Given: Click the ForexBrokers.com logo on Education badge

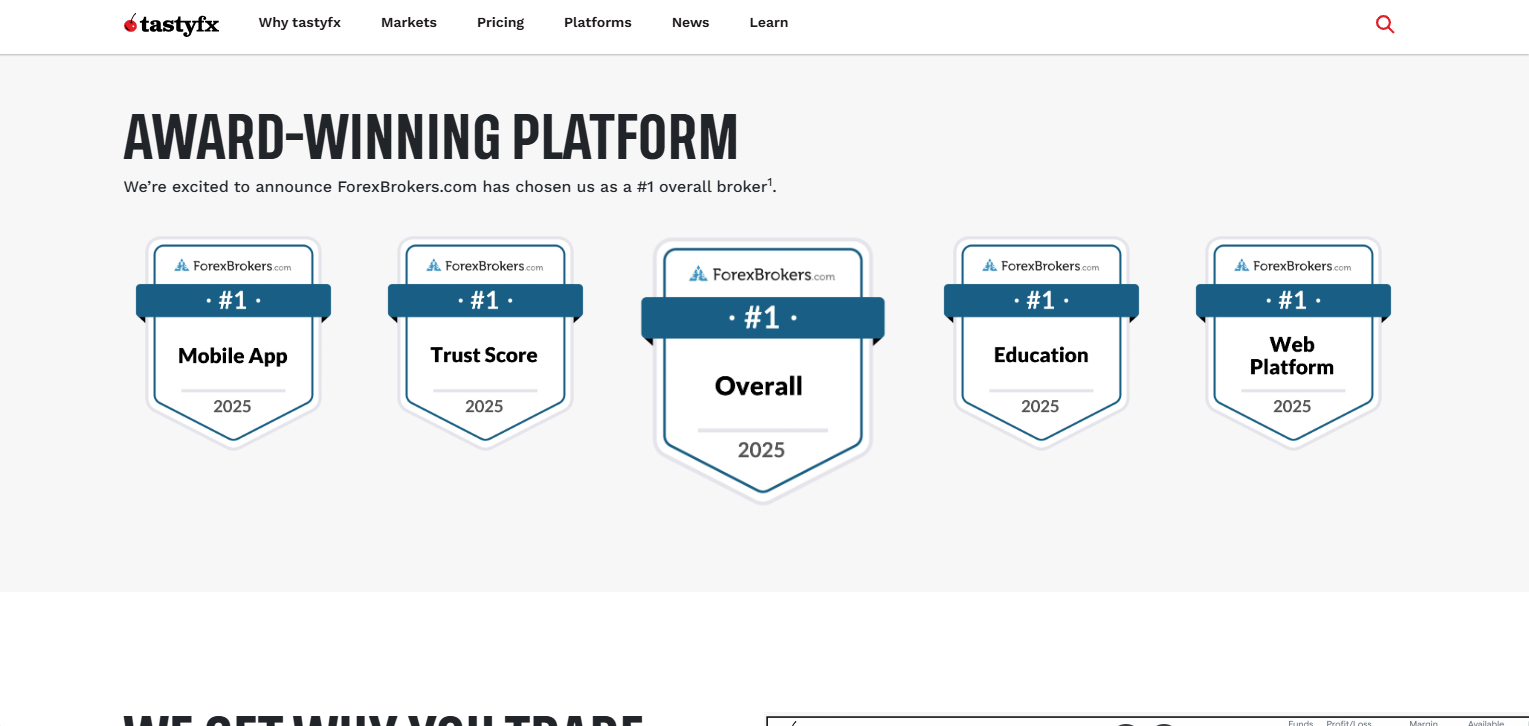Looking at the screenshot, I should coord(1041,265).
